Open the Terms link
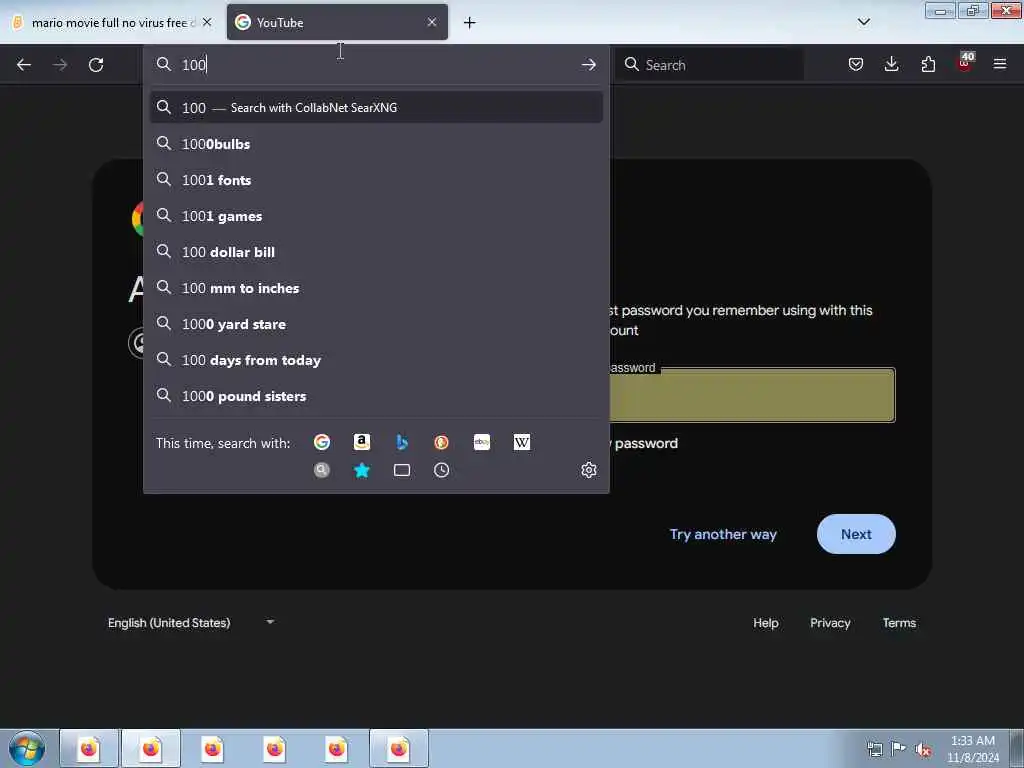This screenshot has width=1024, height=768. point(899,622)
